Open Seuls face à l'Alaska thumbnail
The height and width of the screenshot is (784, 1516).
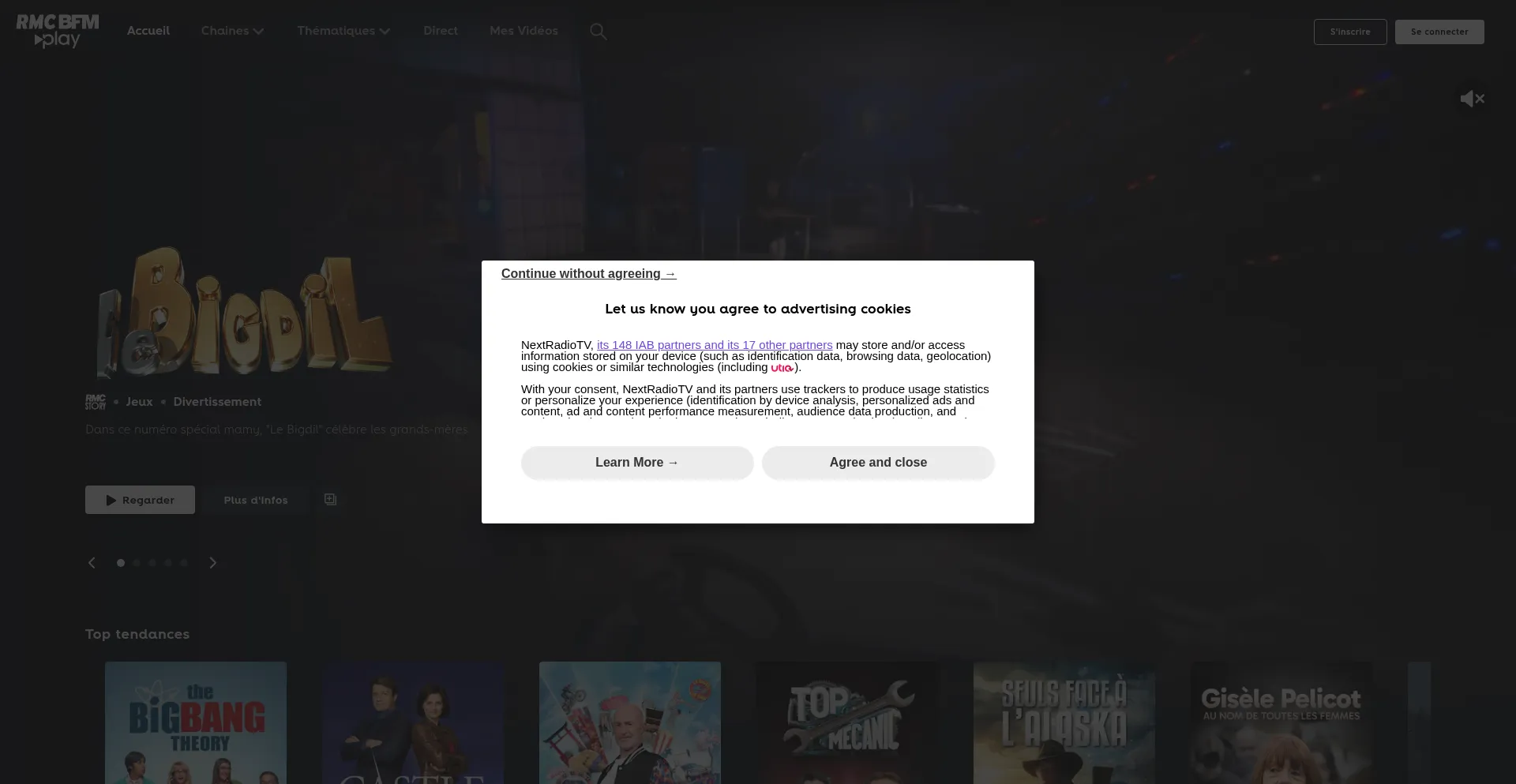(x=1064, y=722)
